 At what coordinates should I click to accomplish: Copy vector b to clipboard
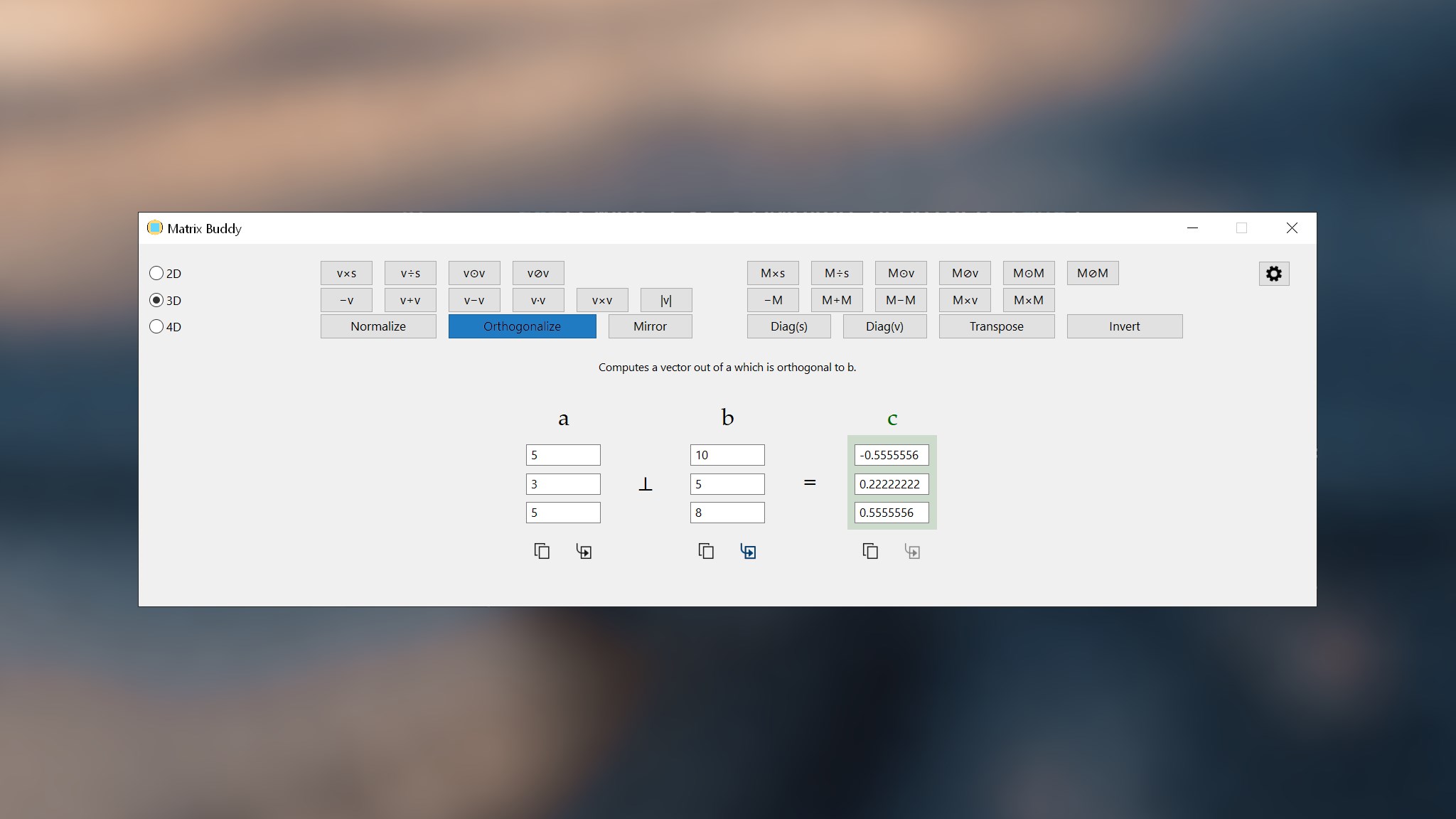click(706, 551)
